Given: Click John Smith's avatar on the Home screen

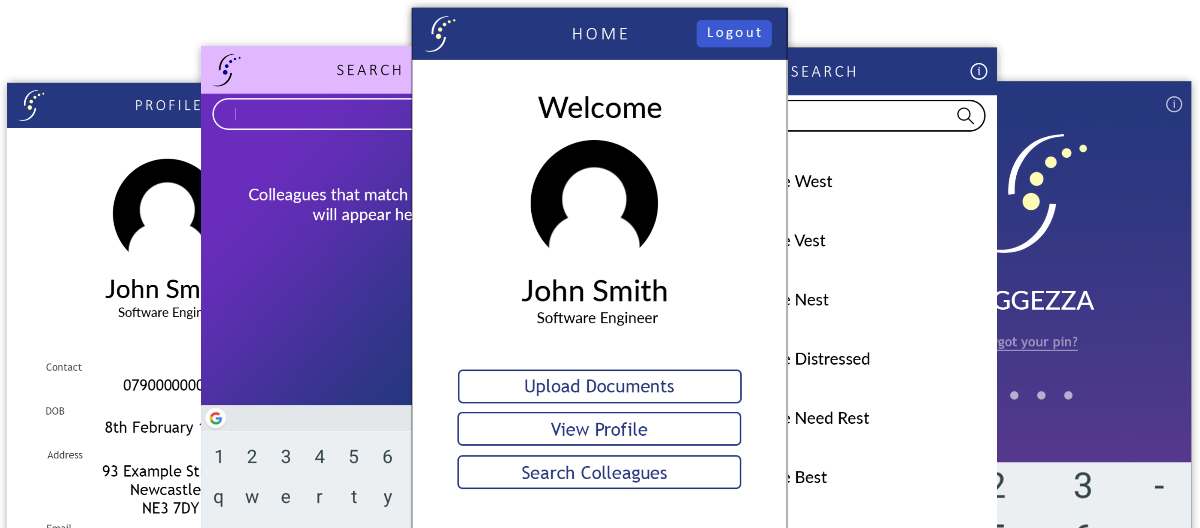Looking at the screenshot, I should [594, 196].
